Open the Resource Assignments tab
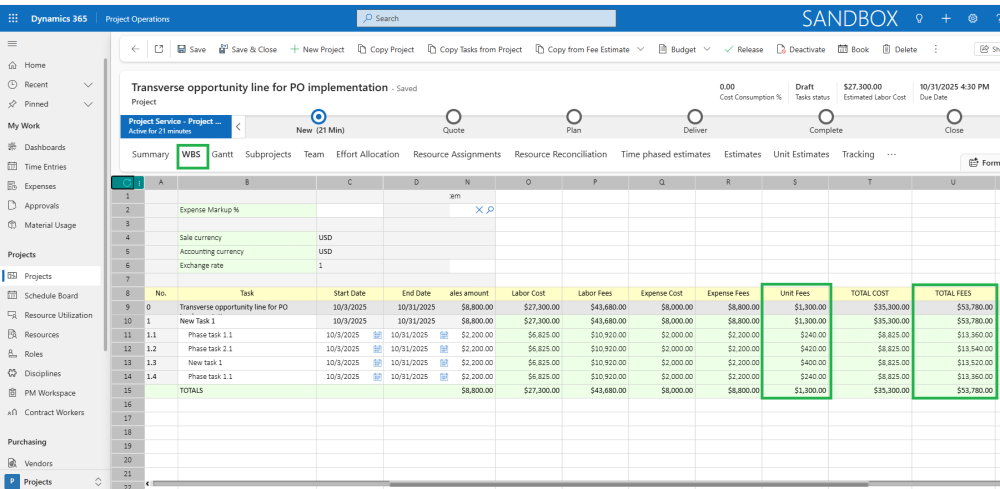This screenshot has height=489, width=1000. point(456,155)
